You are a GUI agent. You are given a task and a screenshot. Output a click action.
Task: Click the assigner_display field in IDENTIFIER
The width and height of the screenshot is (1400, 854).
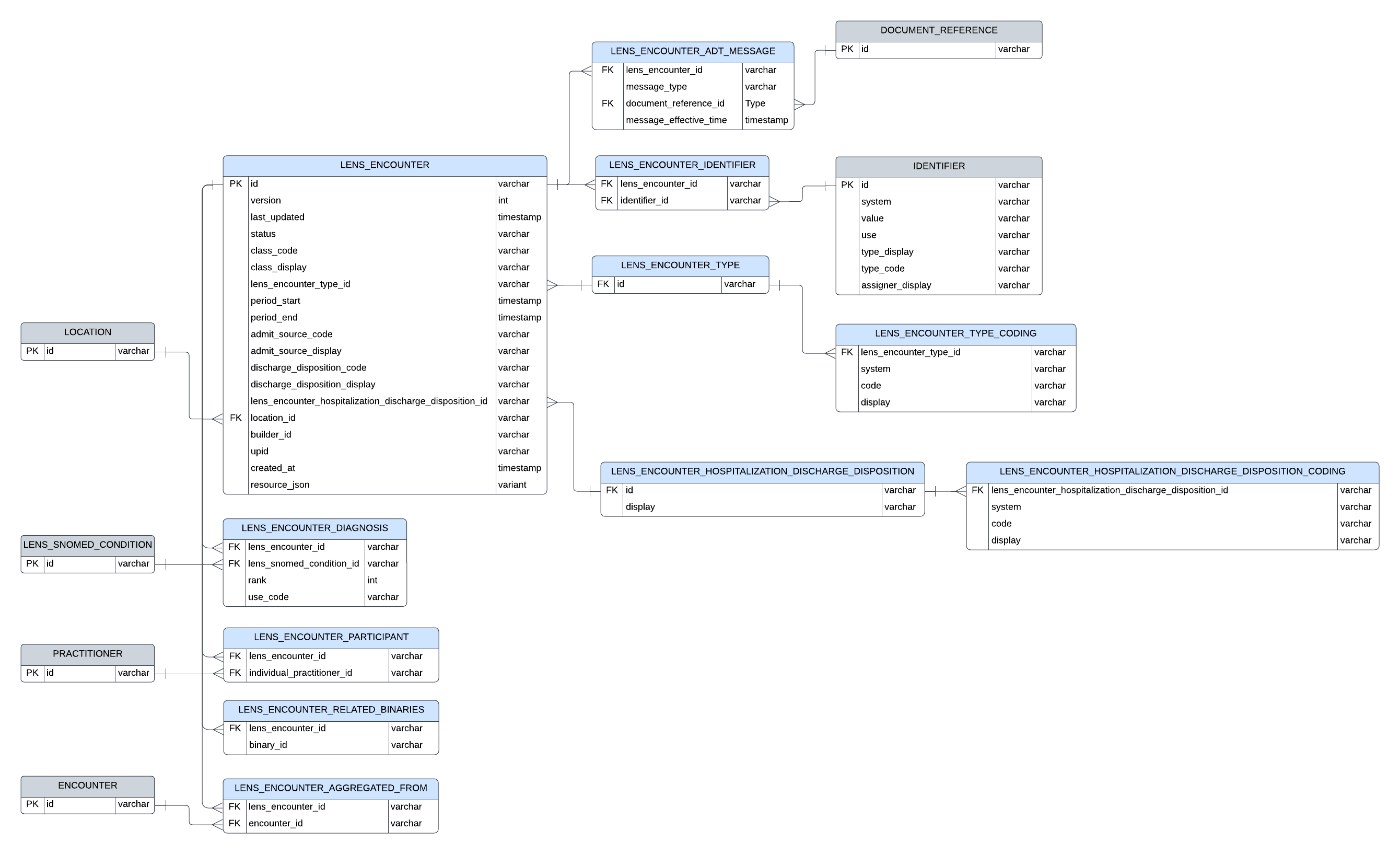(x=895, y=285)
